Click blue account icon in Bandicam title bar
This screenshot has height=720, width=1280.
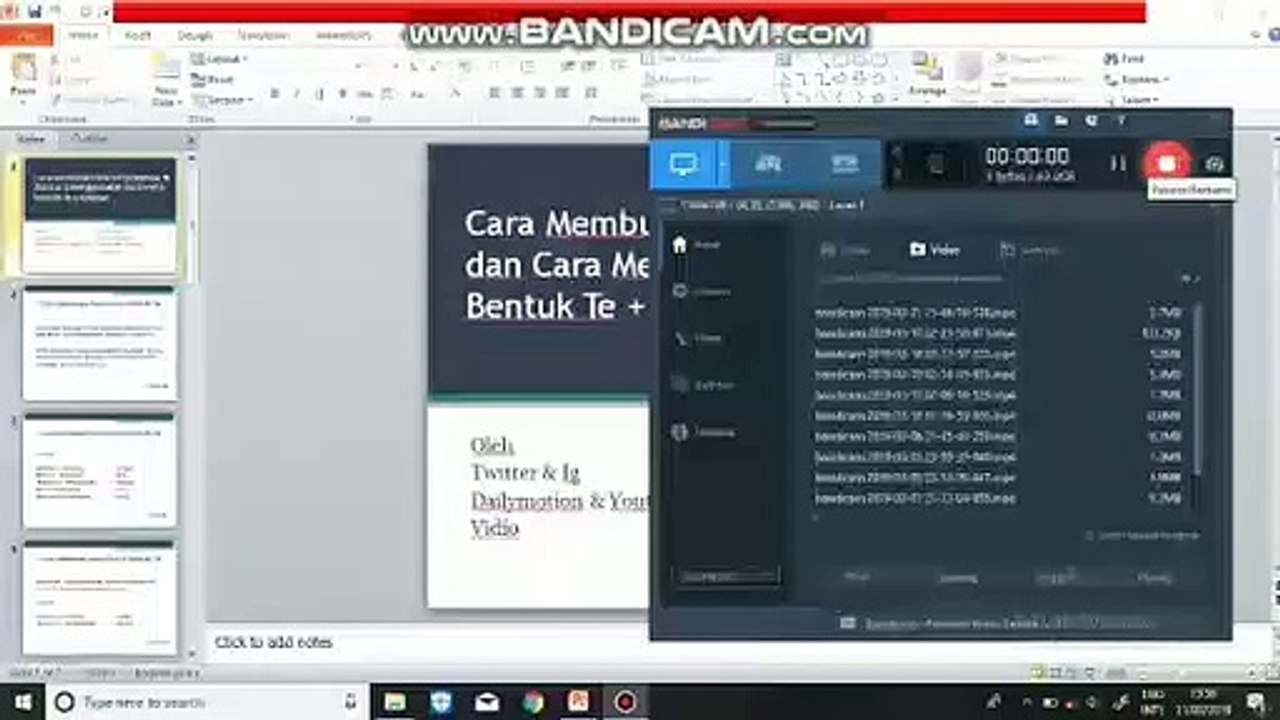1031,121
